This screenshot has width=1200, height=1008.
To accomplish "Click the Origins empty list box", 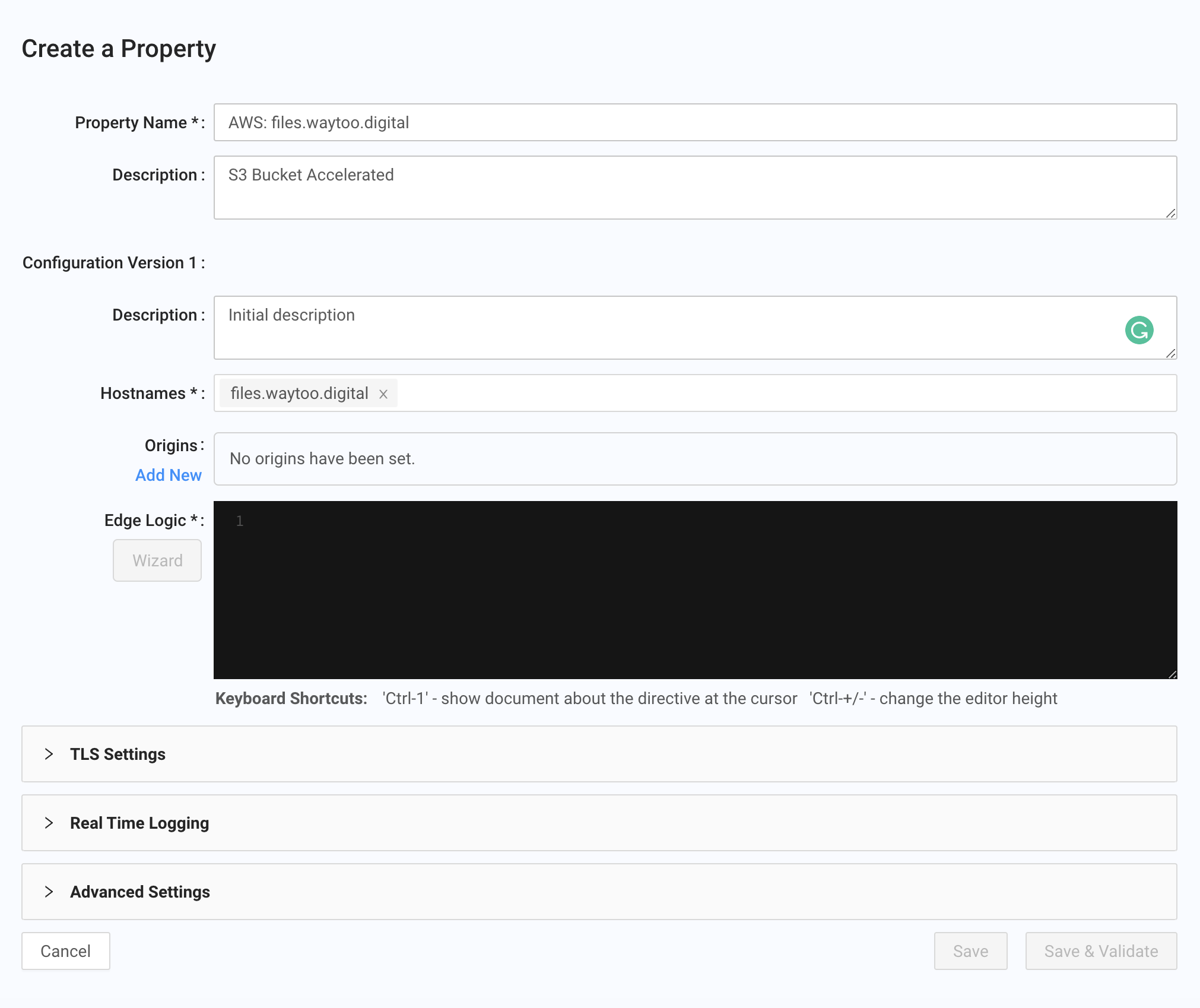I will (694, 459).
